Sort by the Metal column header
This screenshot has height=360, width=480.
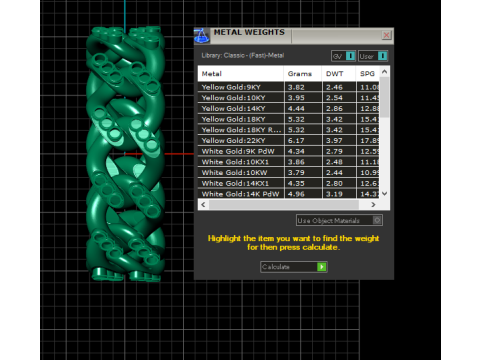[x=240, y=74]
